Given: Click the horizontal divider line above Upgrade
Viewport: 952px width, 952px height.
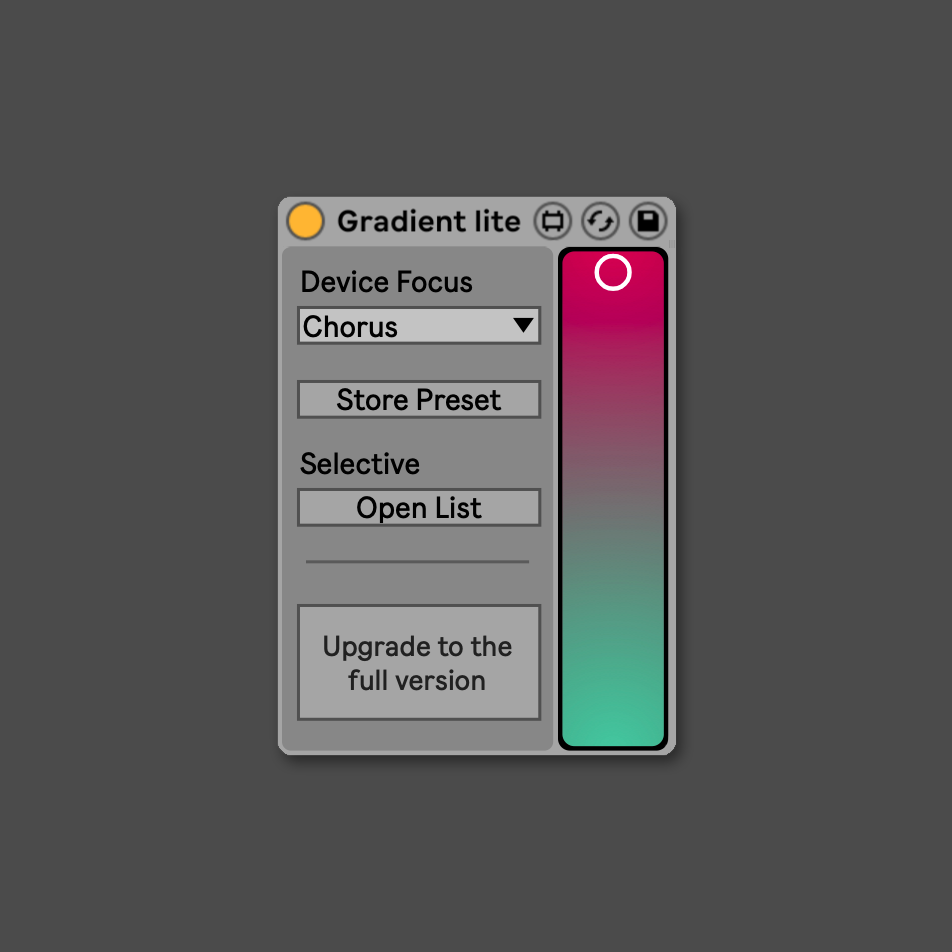Looking at the screenshot, I should tap(417, 562).
